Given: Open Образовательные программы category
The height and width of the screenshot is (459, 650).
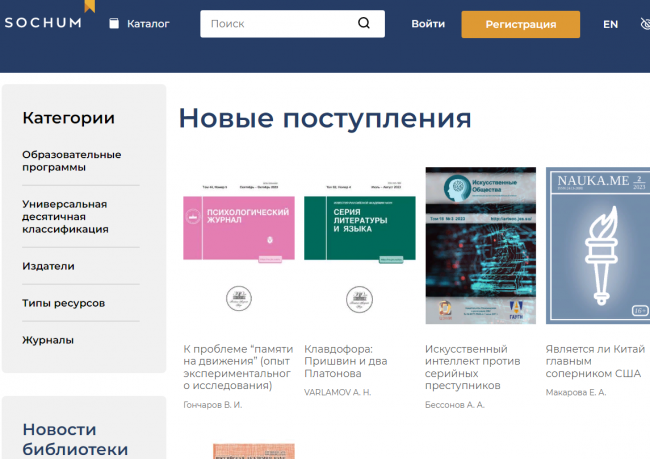Looking at the screenshot, I should pos(72,161).
